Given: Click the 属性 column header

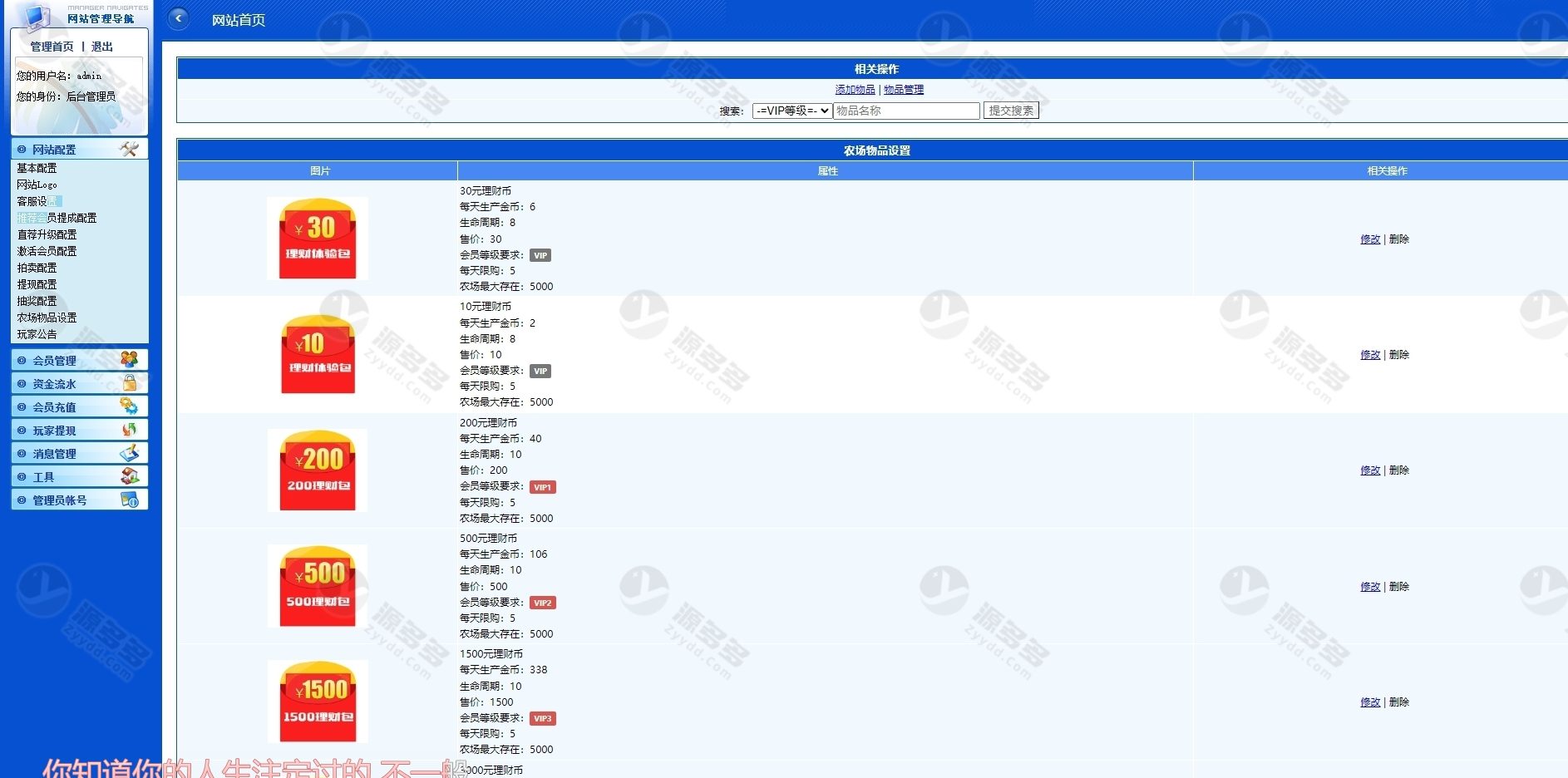Looking at the screenshot, I should (827, 171).
